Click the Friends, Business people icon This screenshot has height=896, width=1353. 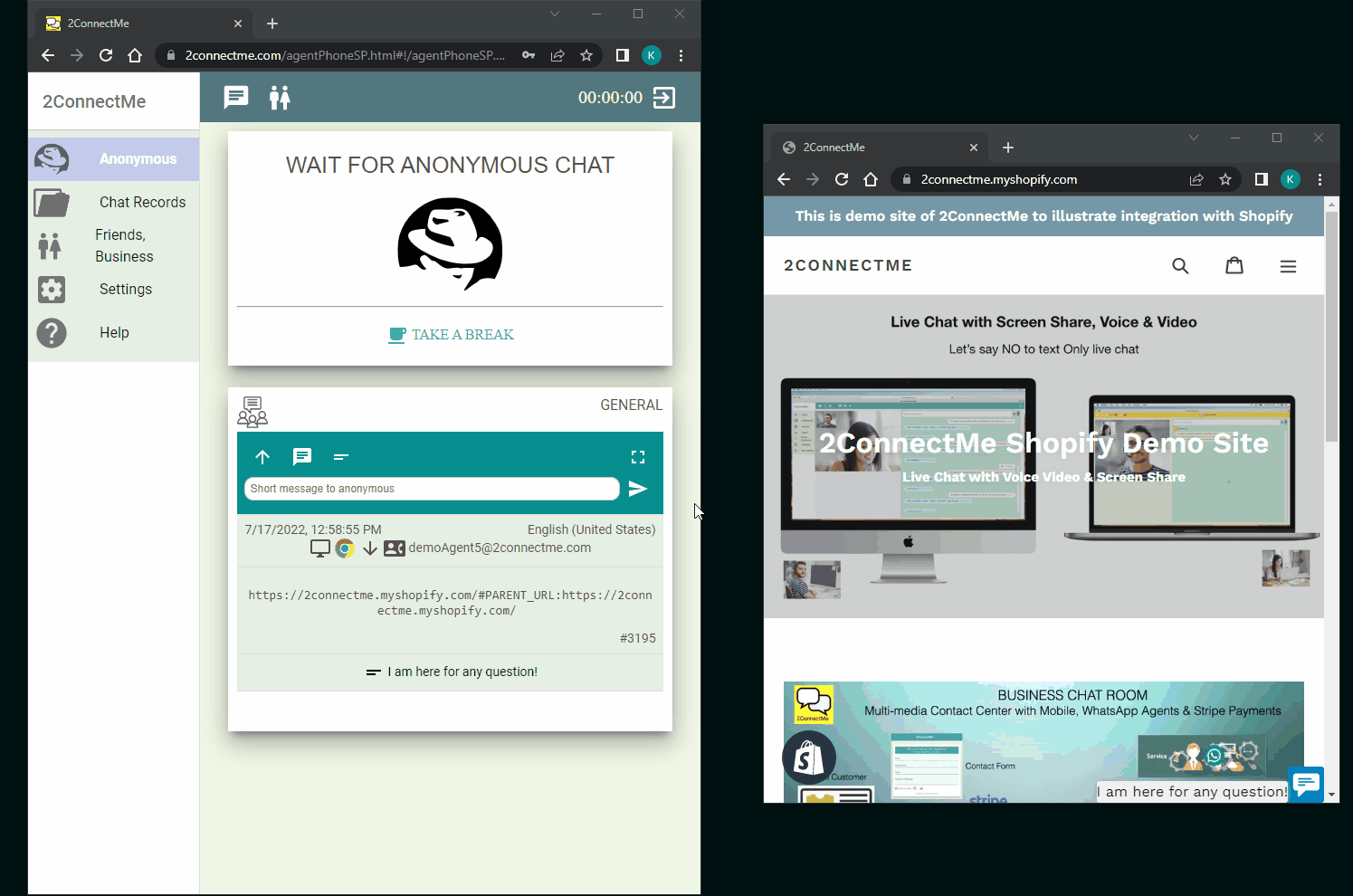[50, 246]
